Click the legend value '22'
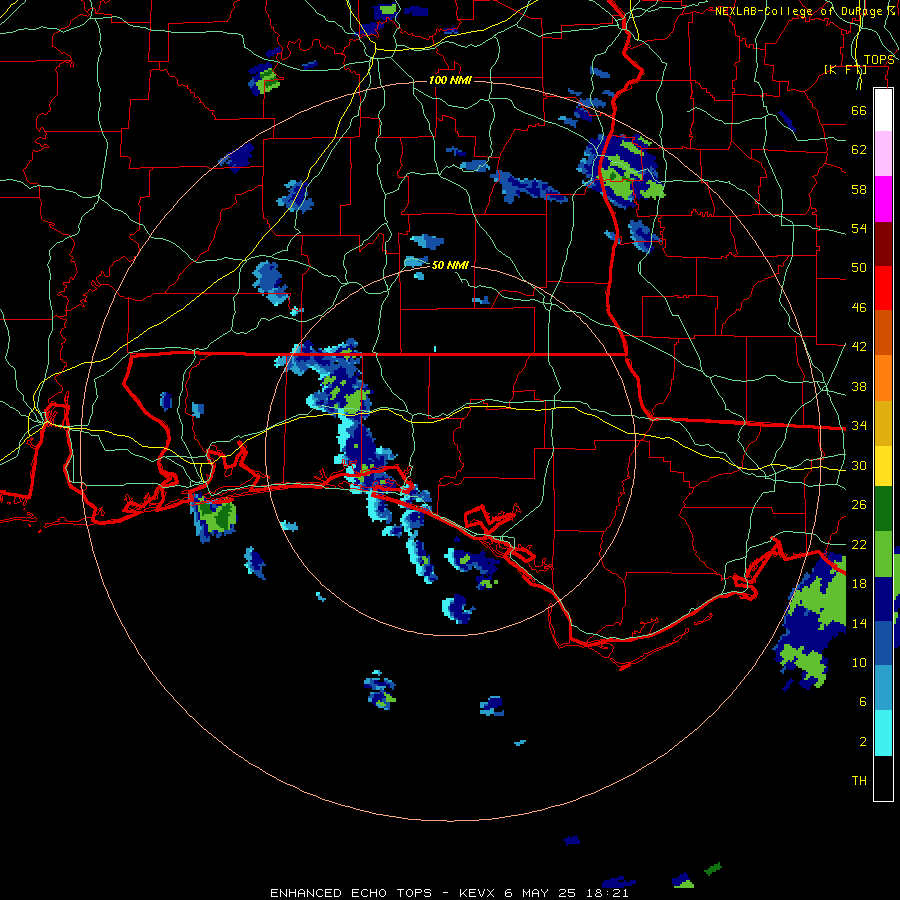 point(859,544)
